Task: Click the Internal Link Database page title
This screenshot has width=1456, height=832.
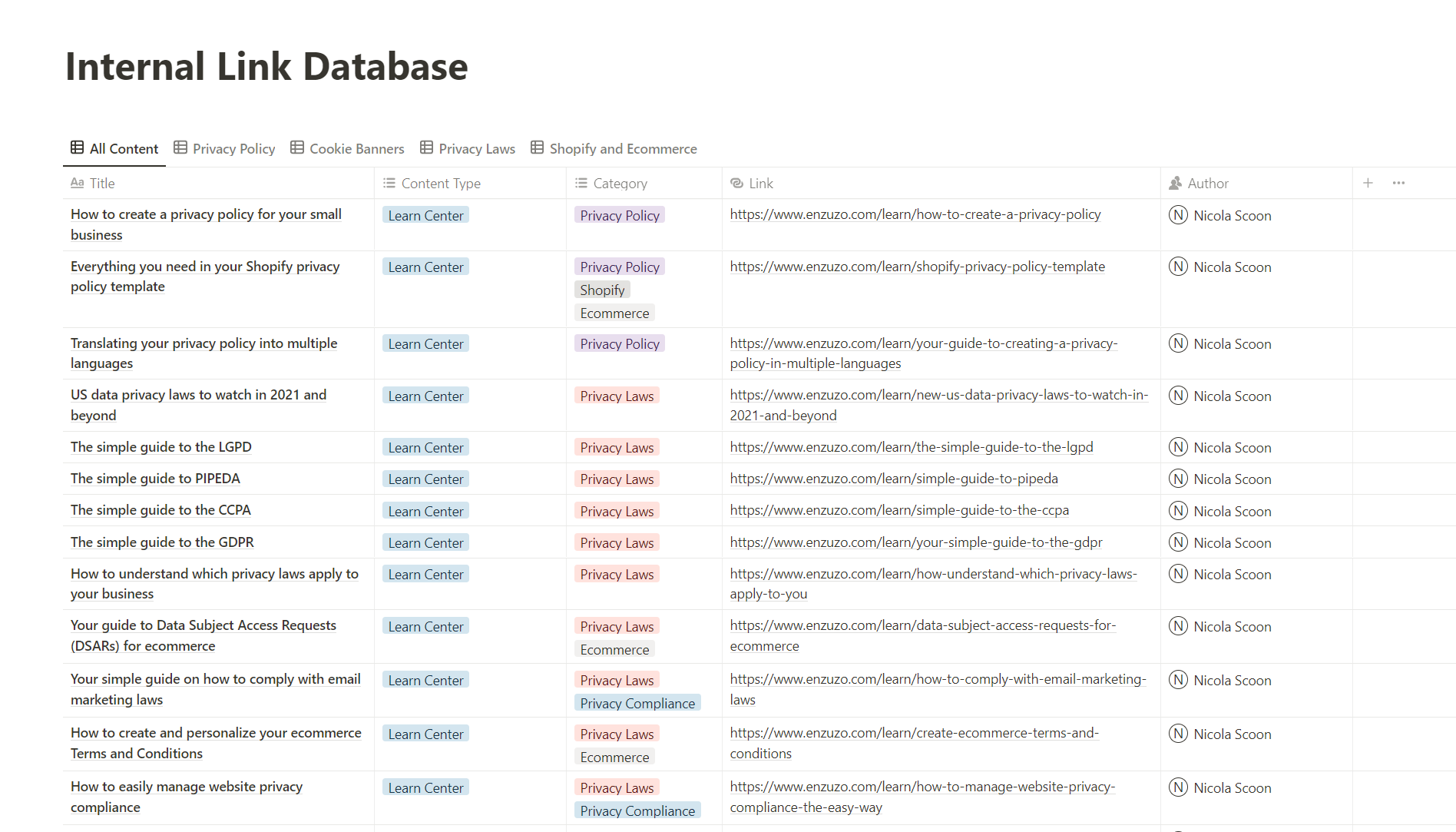Action: (x=266, y=66)
